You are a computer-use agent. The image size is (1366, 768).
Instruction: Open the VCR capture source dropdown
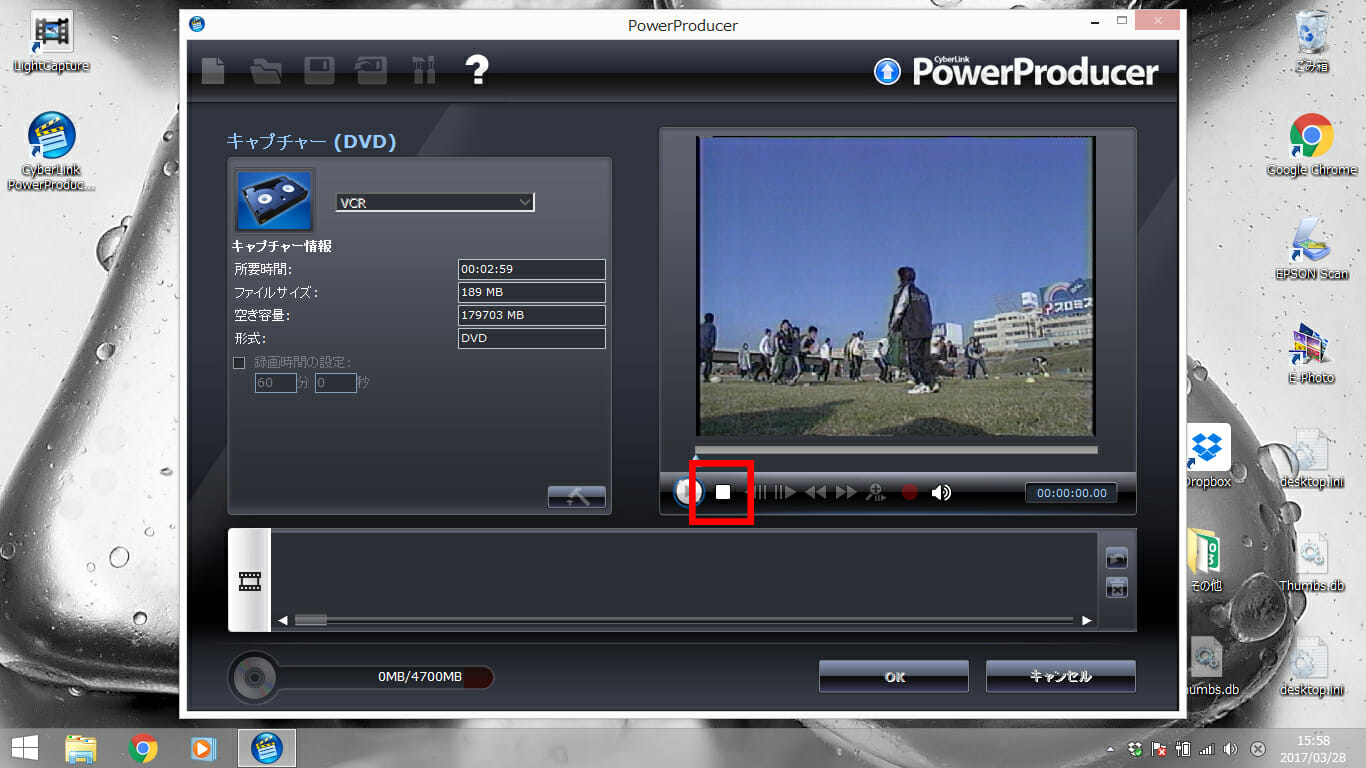pyautogui.click(x=435, y=203)
